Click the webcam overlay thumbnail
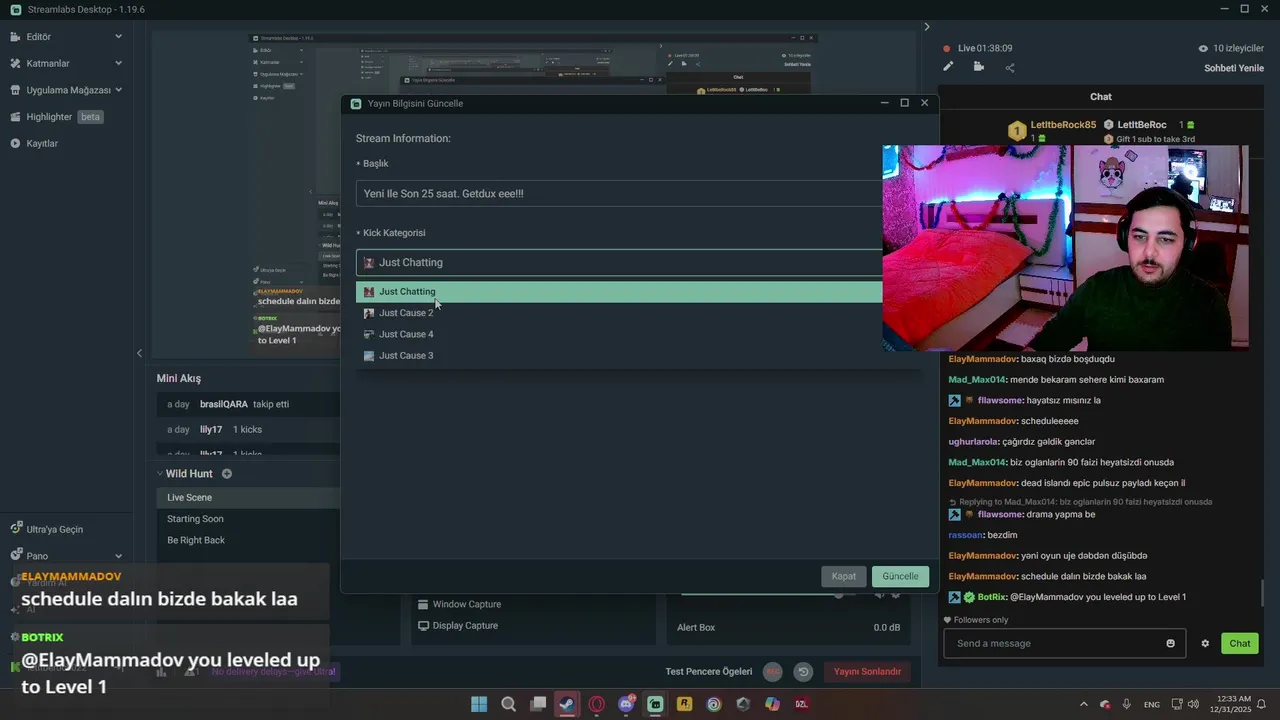 pyautogui.click(x=1065, y=248)
